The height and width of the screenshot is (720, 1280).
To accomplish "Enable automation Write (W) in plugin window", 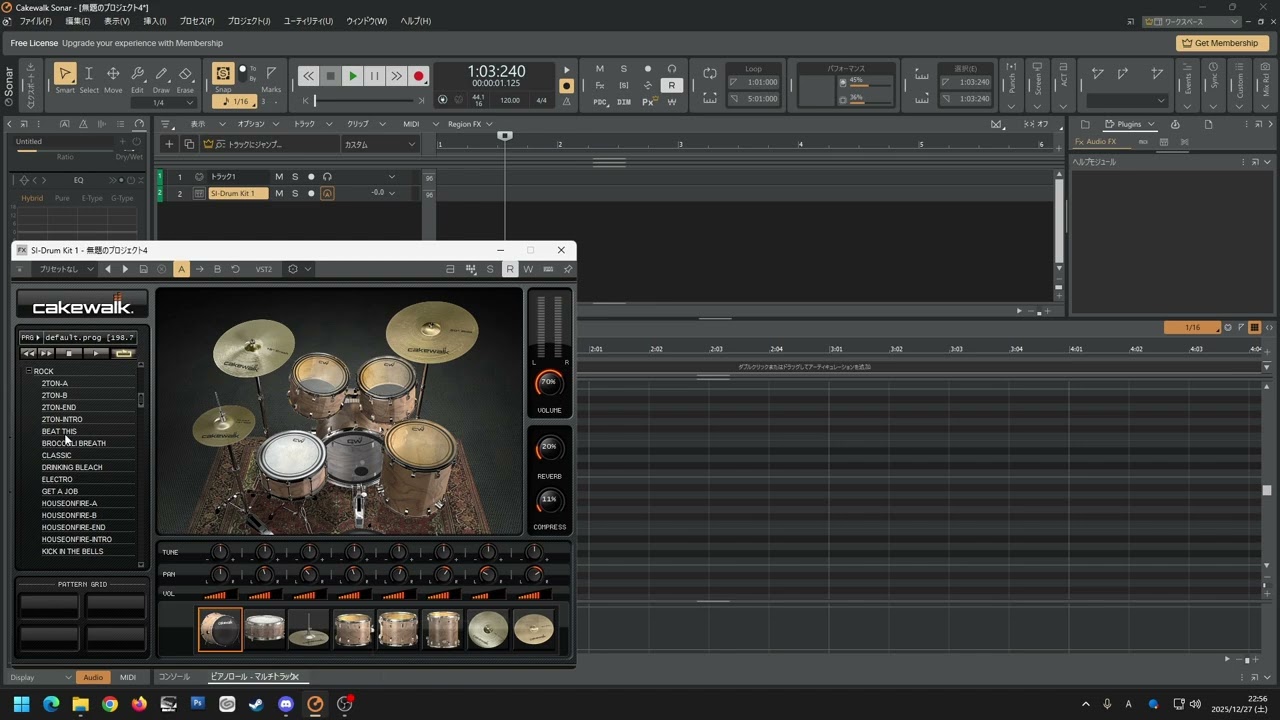I will point(528,269).
